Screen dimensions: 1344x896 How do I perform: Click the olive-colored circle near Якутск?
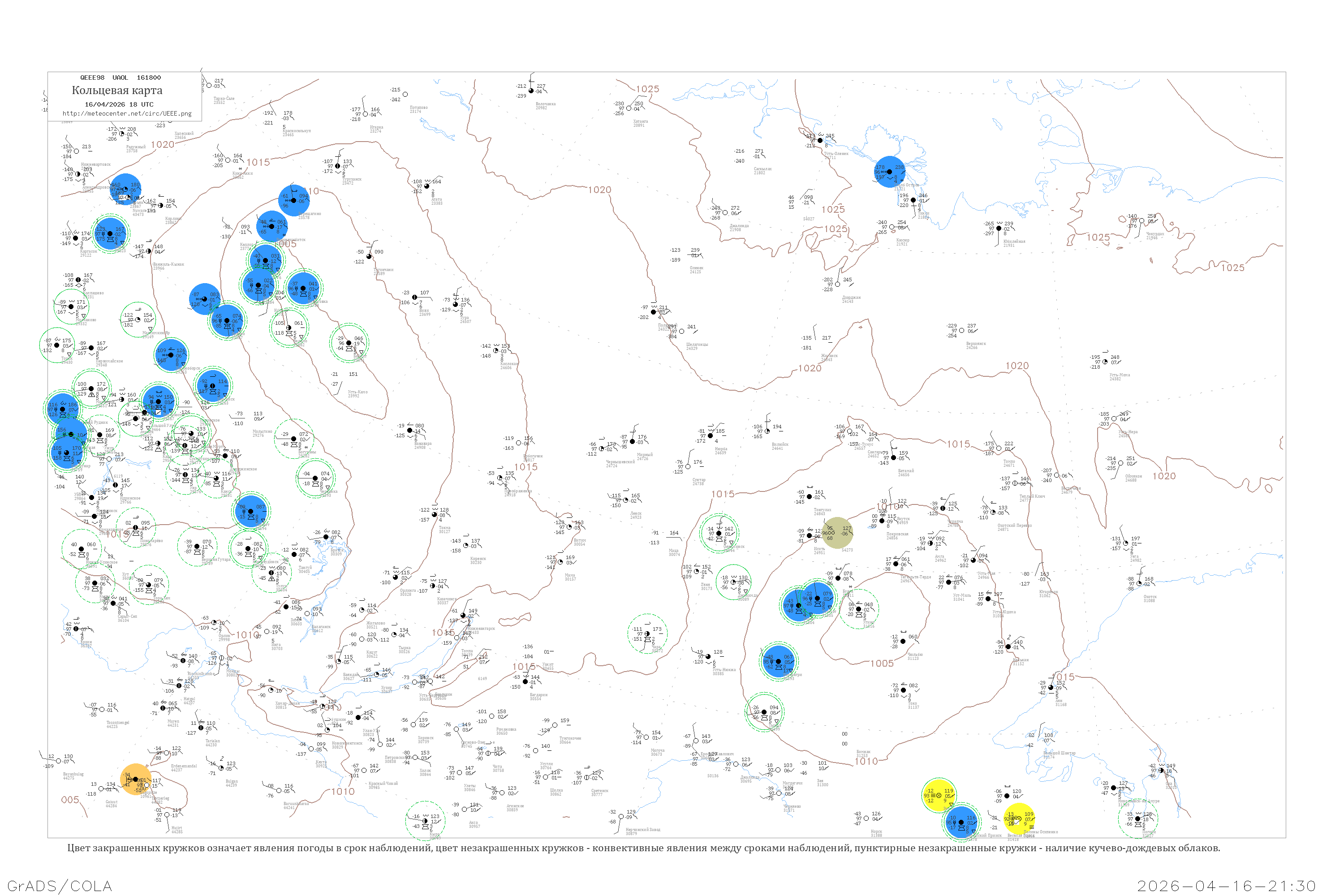tap(837, 533)
